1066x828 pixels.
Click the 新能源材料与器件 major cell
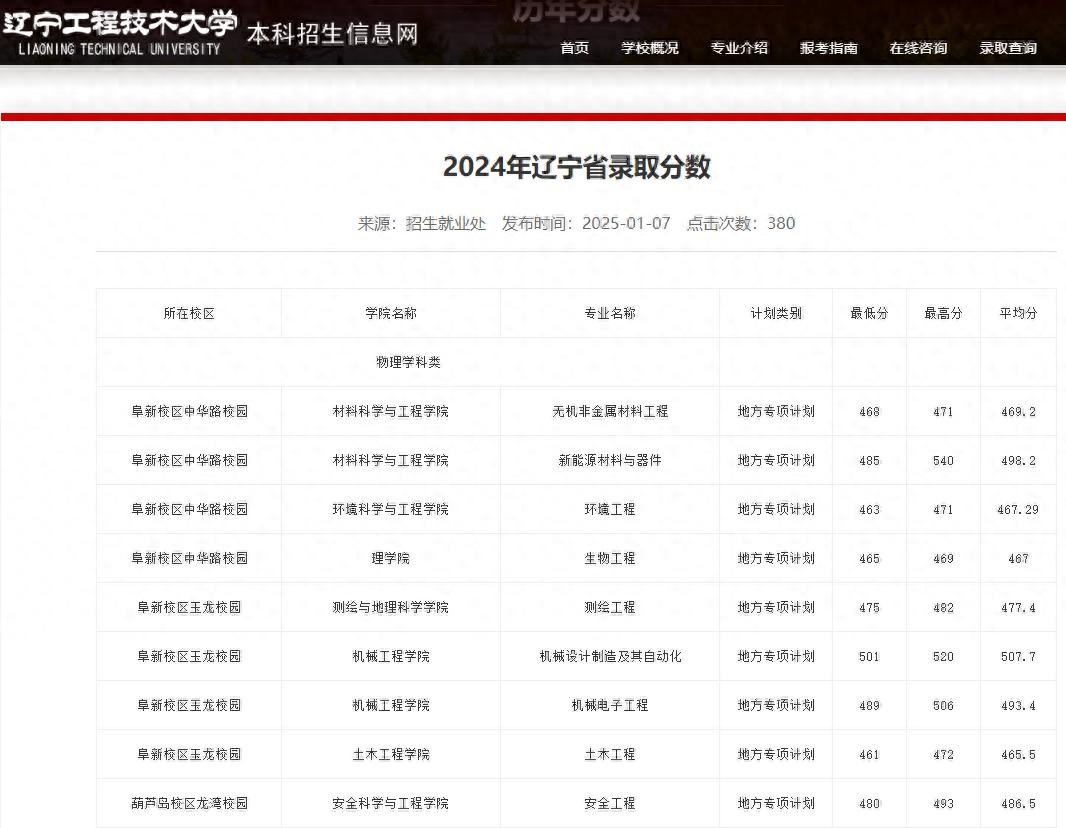click(609, 460)
